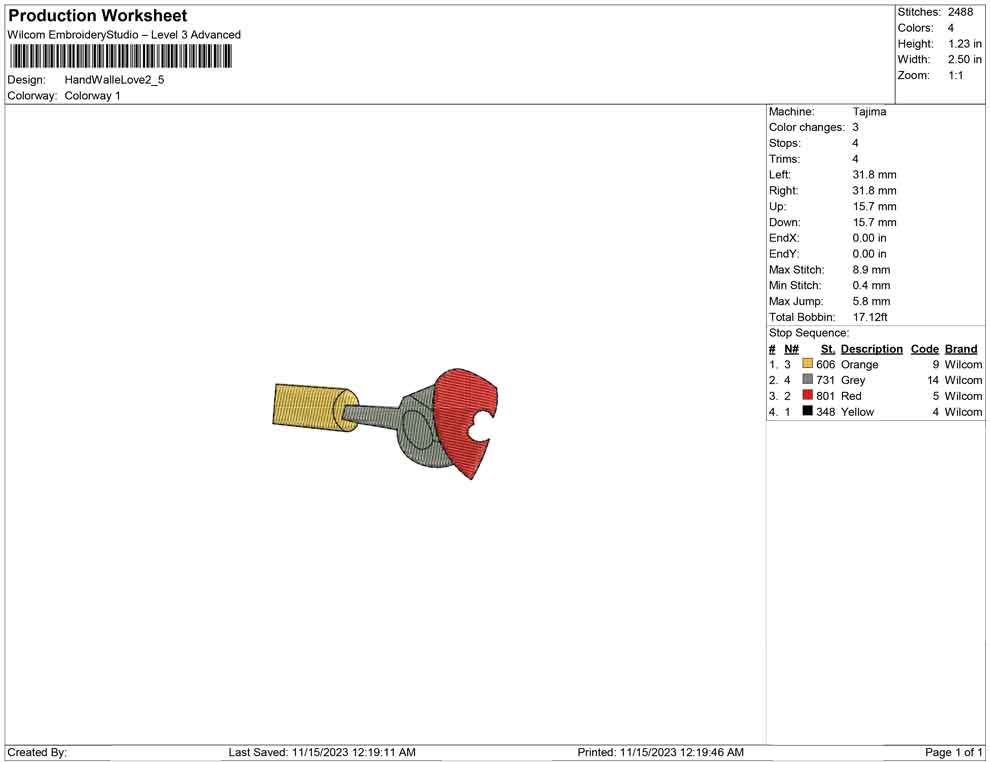Click the Wilcom brand in the Orange row
The width and height of the screenshot is (990, 762).
click(963, 365)
